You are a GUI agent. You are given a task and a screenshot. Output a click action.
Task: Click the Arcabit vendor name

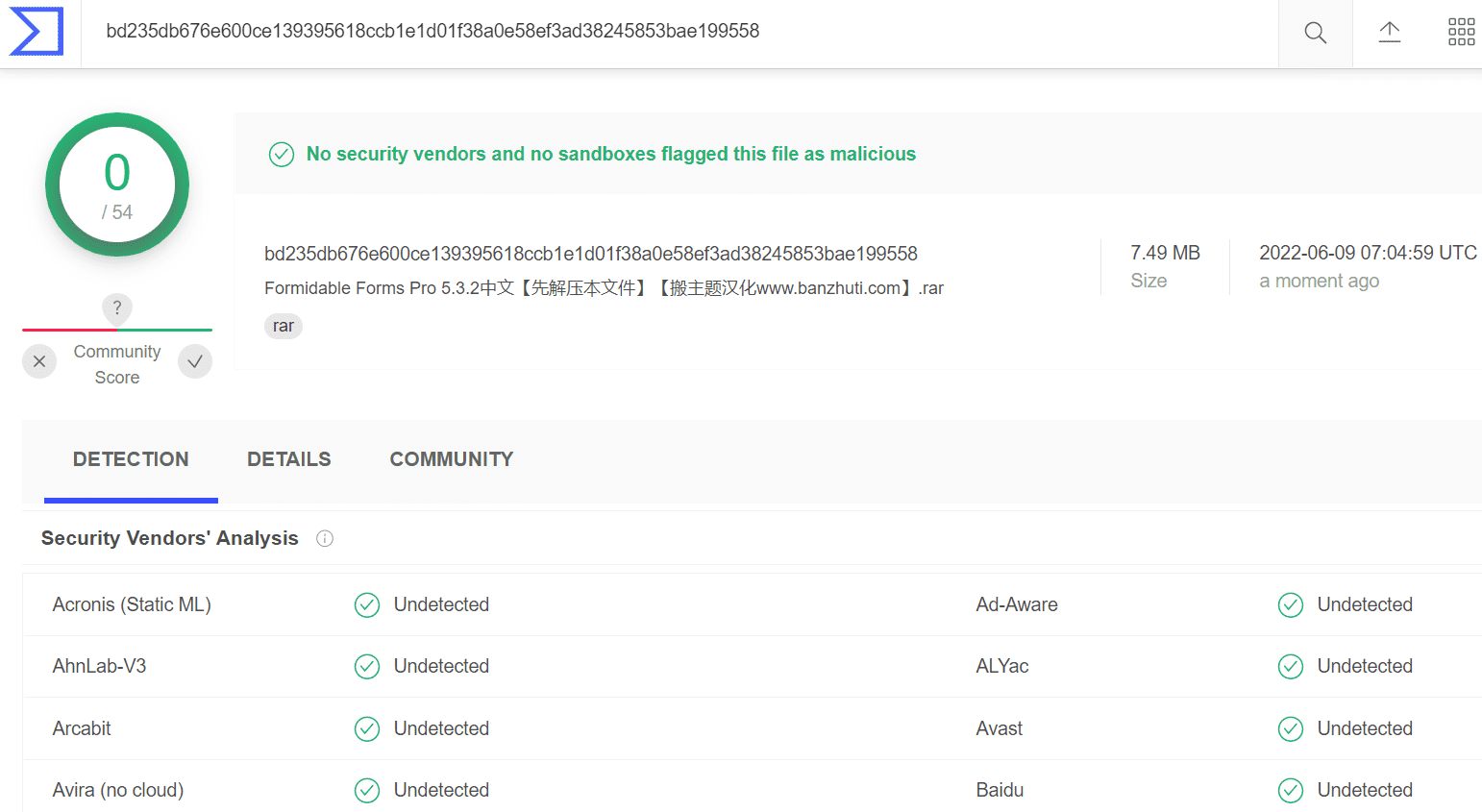(x=82, y=728)
